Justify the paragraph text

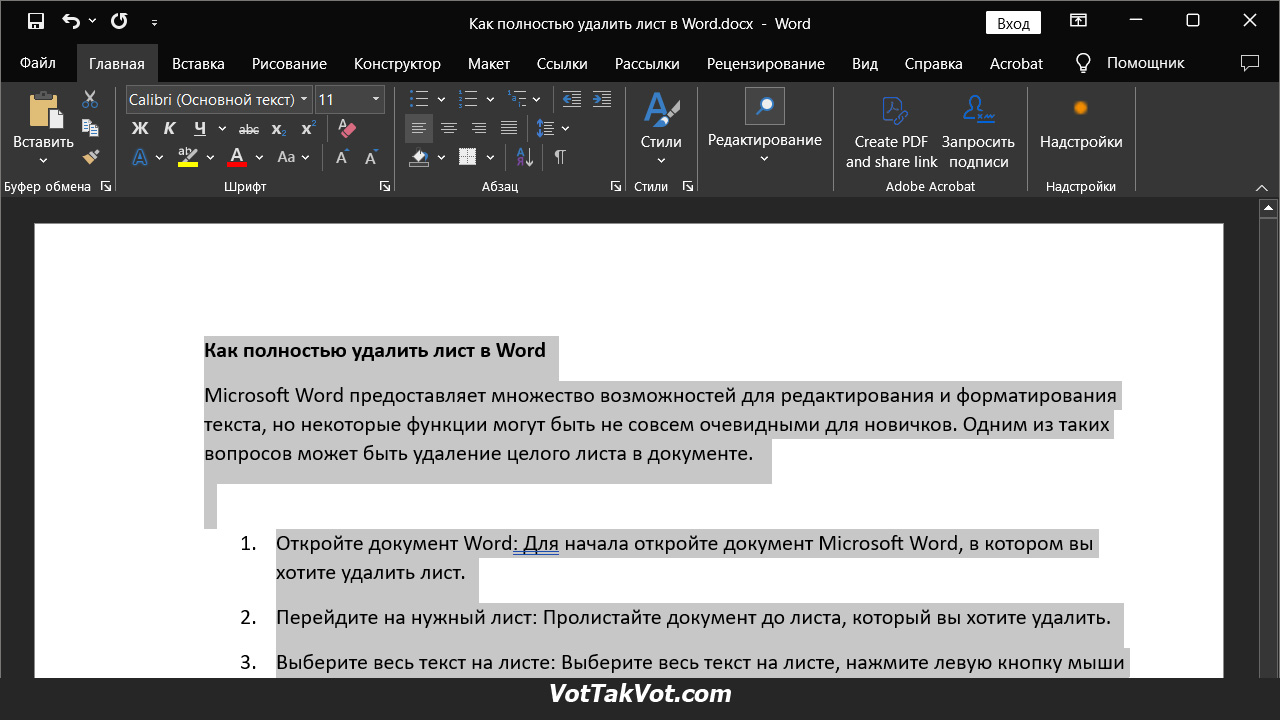tap(509, 128)
